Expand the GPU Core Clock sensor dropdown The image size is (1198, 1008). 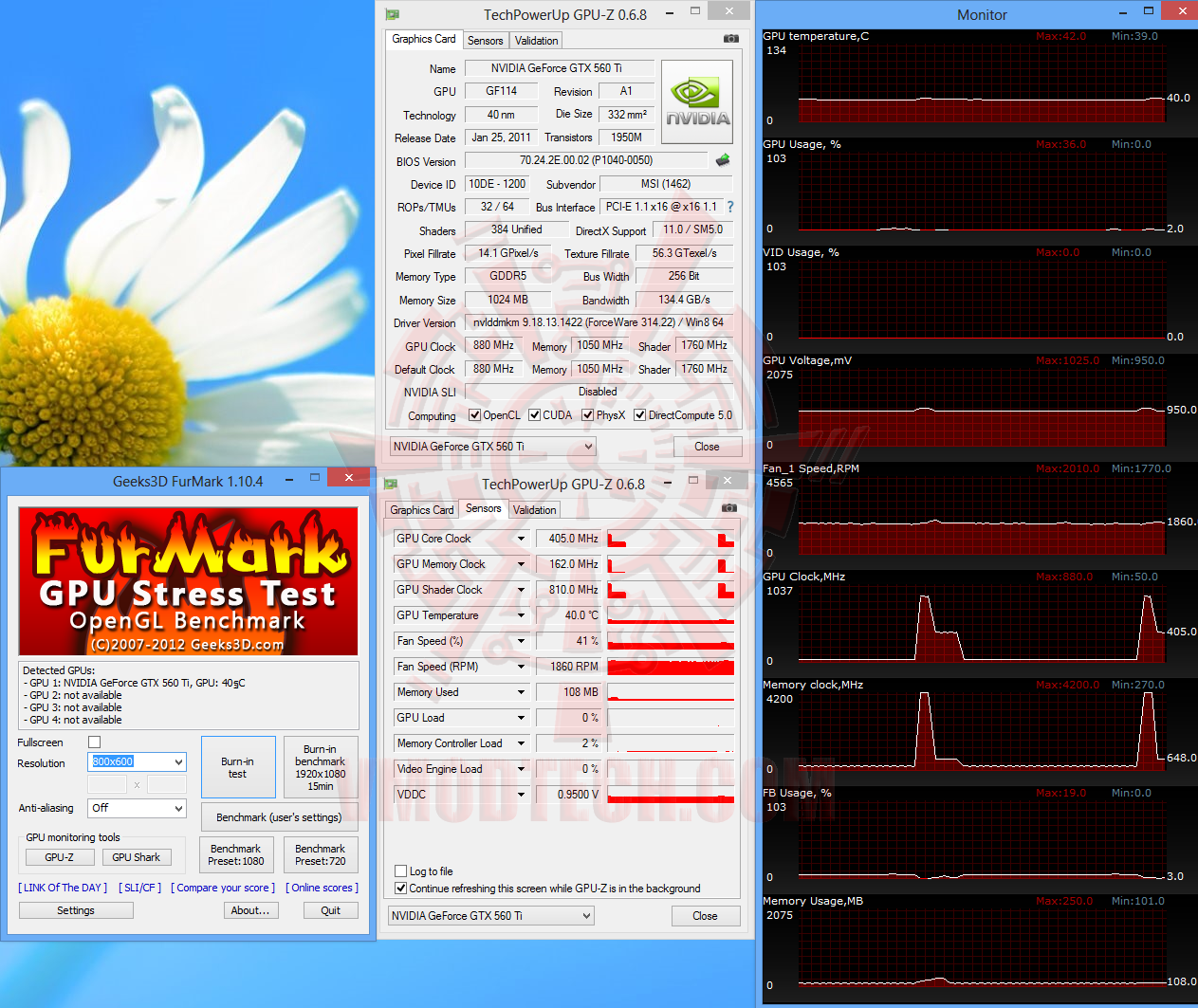pyautogui.click(x=521, y=539)
